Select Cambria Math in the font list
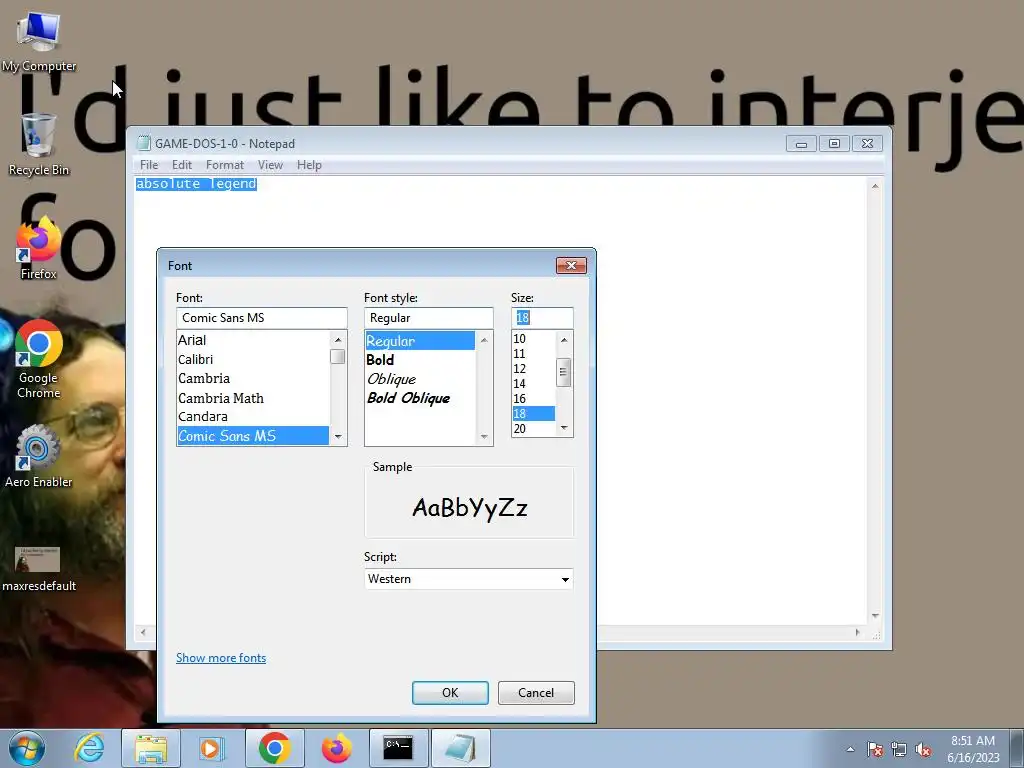The height and width of the screenshot is (768, 1024). pyautogui.click(x=253, y=398)
